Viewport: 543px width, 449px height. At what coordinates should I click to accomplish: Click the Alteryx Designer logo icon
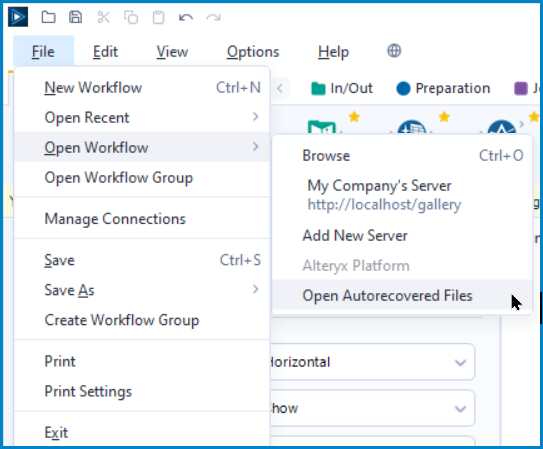(x=18, y=17)
